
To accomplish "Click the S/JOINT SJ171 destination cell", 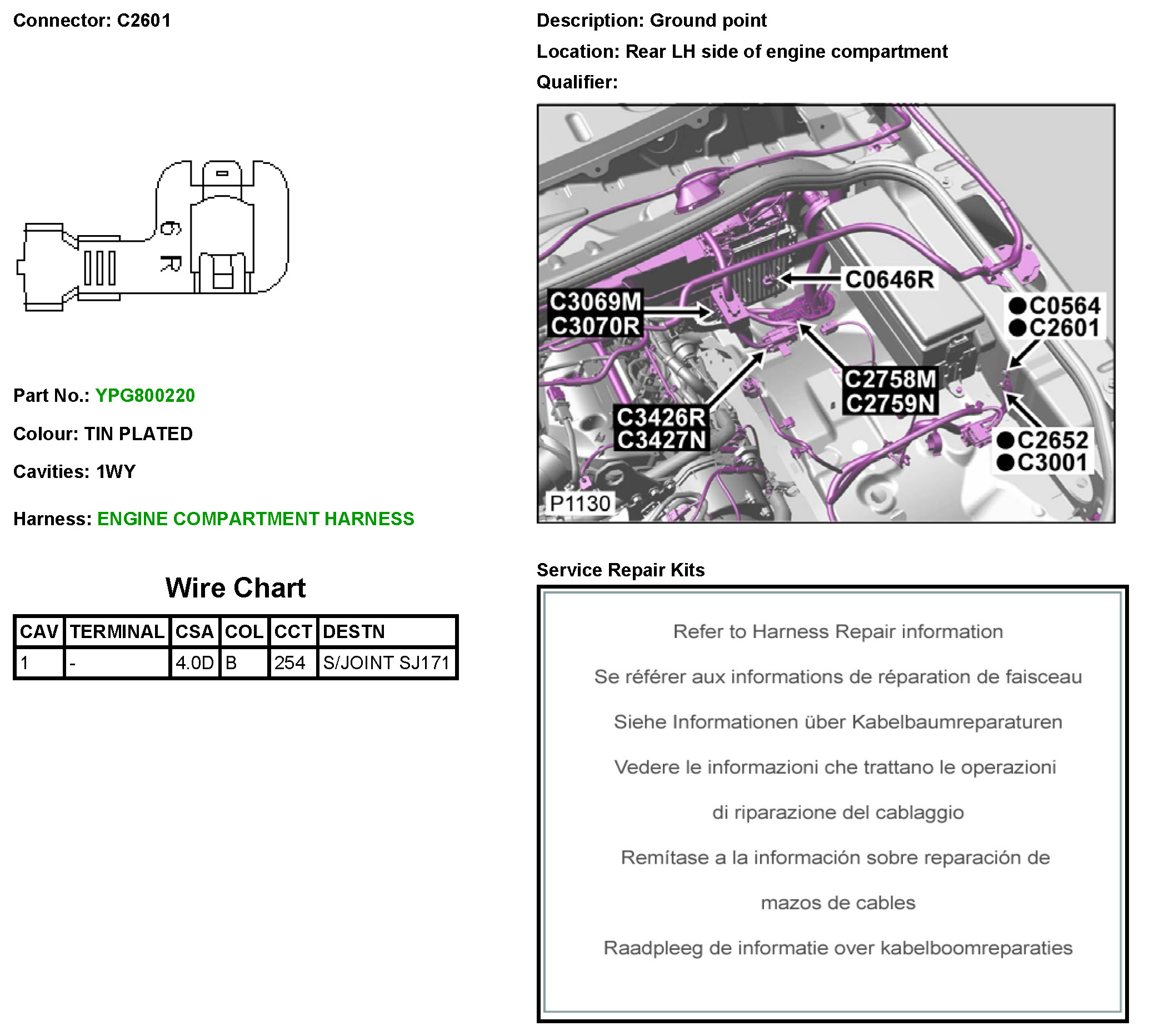I will [386, 663].
